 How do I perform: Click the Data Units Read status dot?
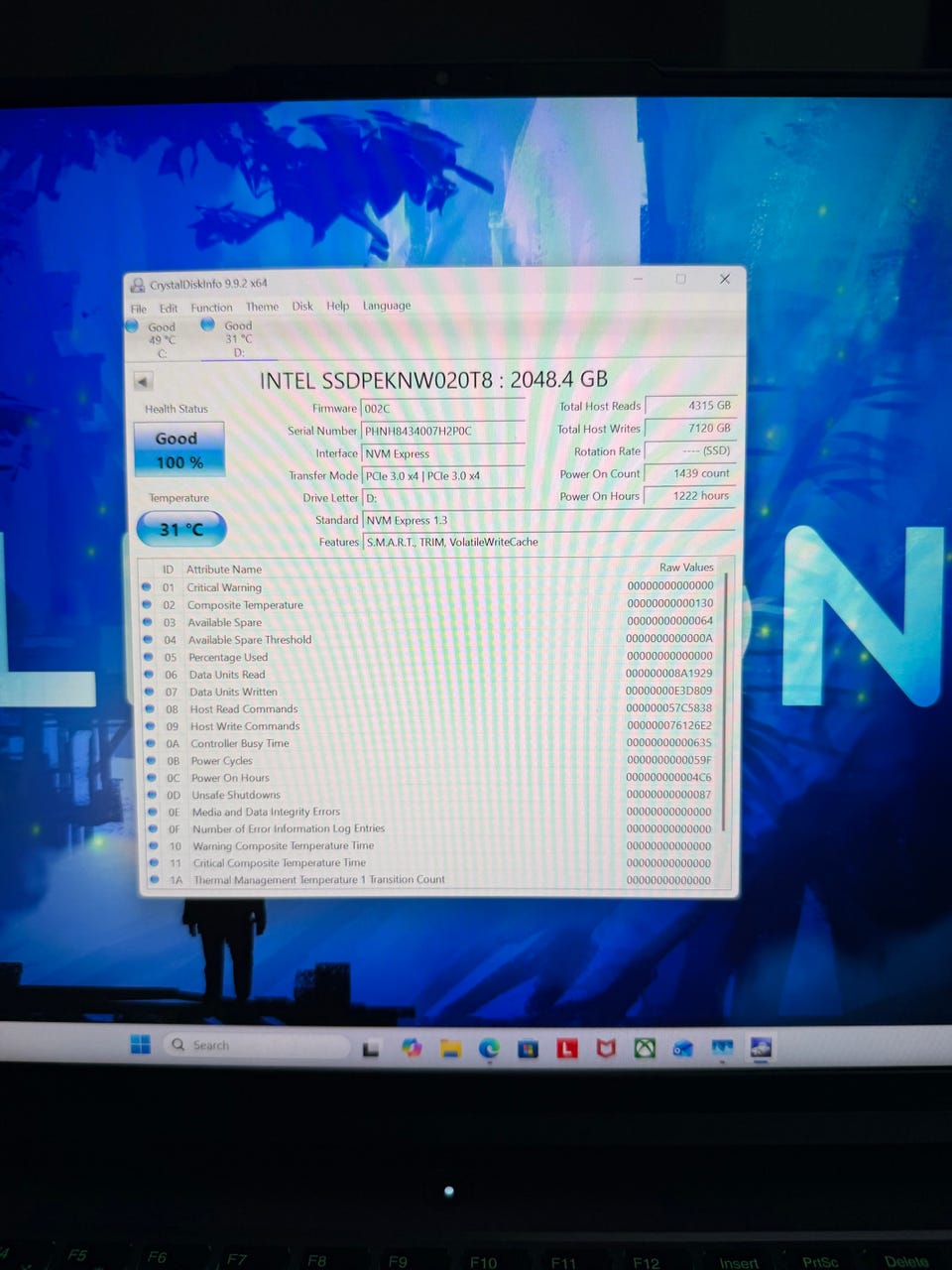(149, 674)
